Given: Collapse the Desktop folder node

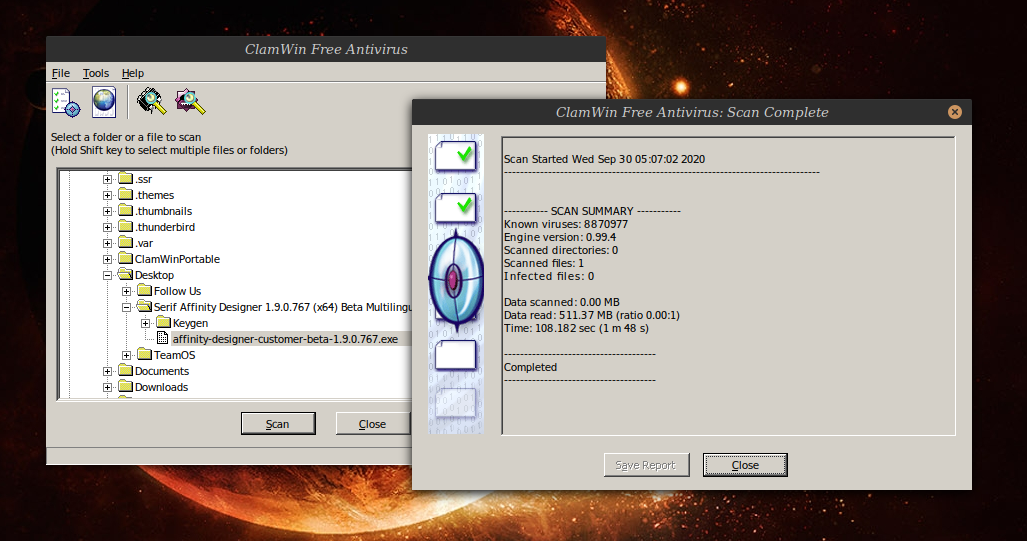Looking at the screenshot, I should (107, 275).
